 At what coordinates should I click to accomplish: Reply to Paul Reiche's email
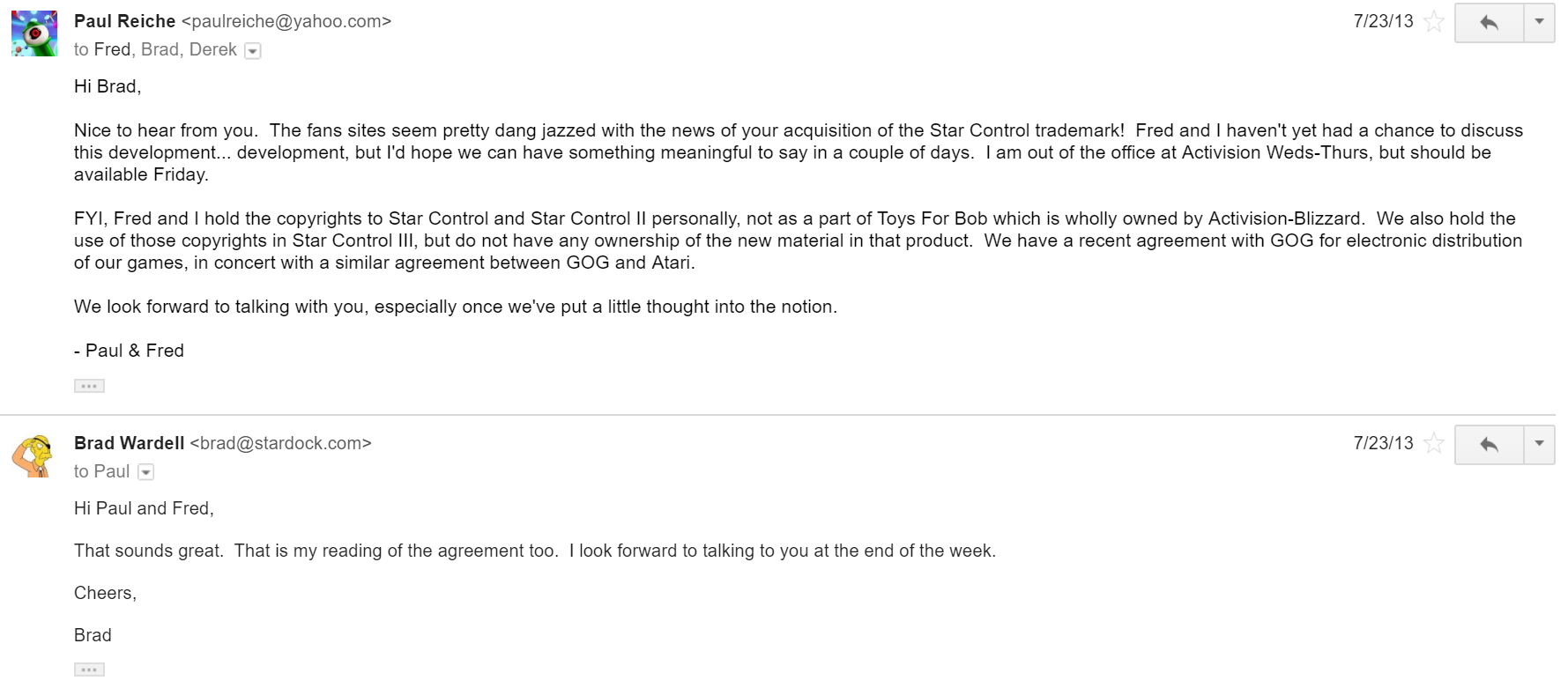[1489, 23]
